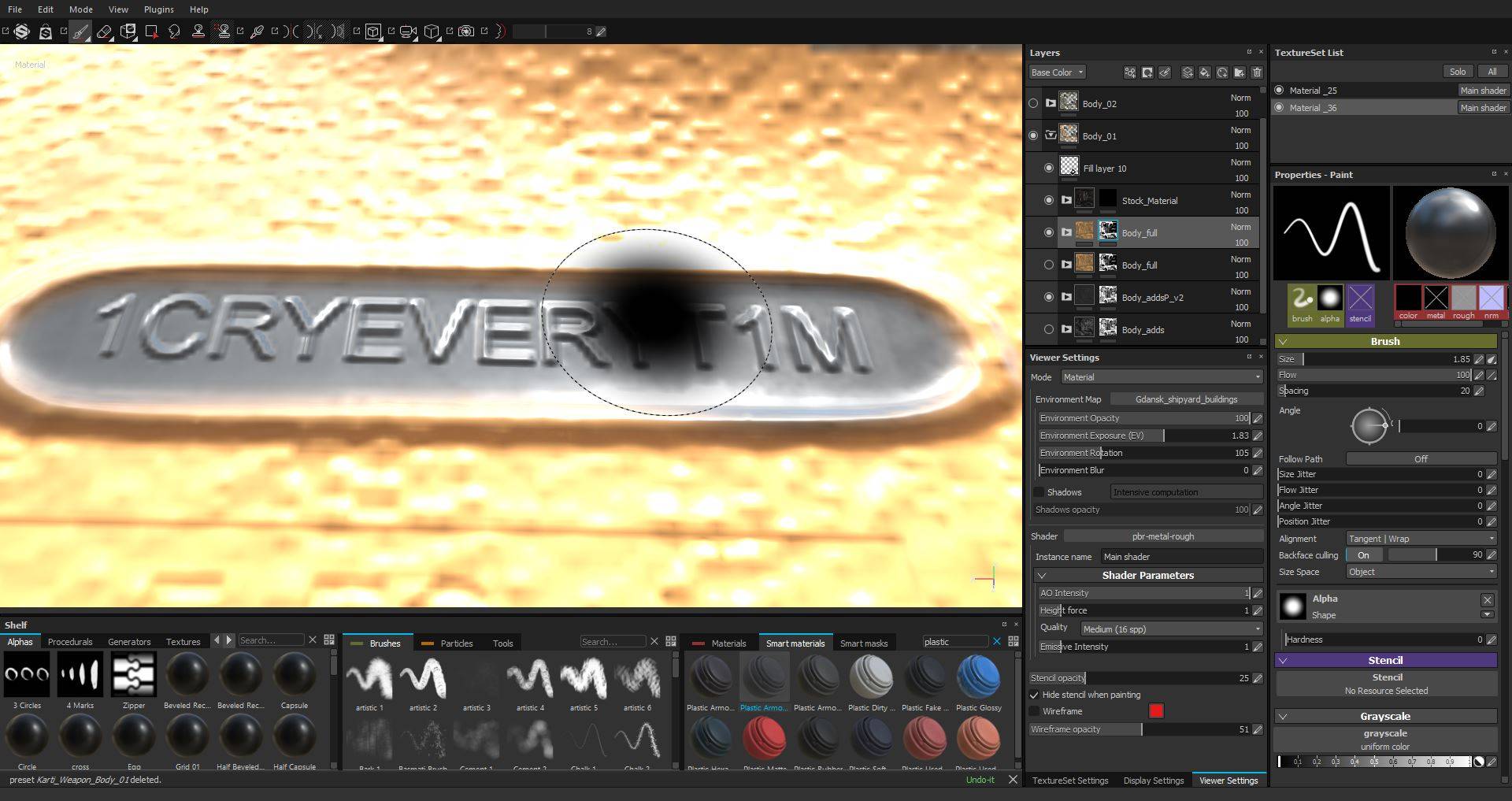Screen dimensions: 1512x801
Task: Hide the Stock_Material layer
Action: point(1049,200)
